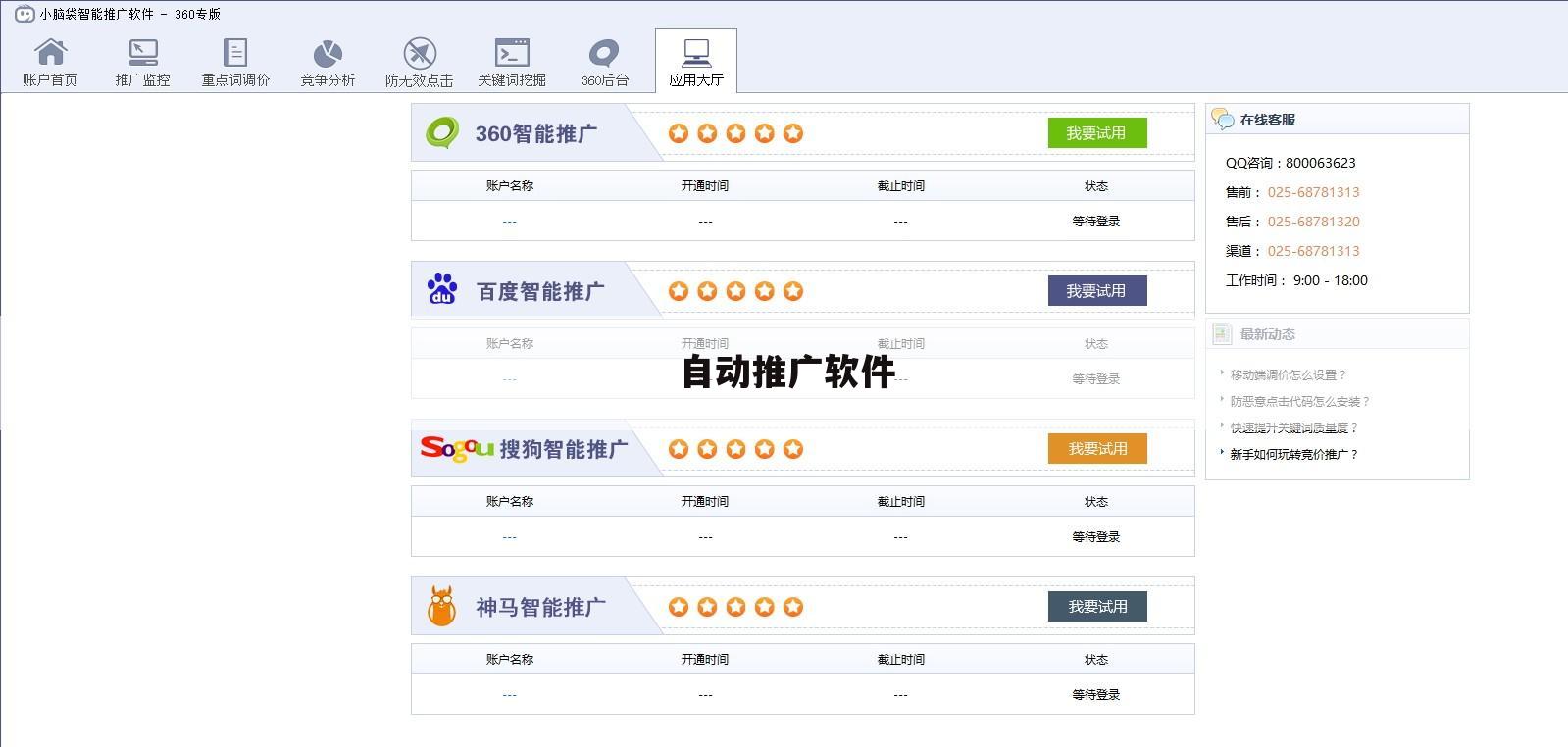This screenshot has height=747, width=1568.
Task: Click the 神马智能推广 title text
Action: coord(540,607)
